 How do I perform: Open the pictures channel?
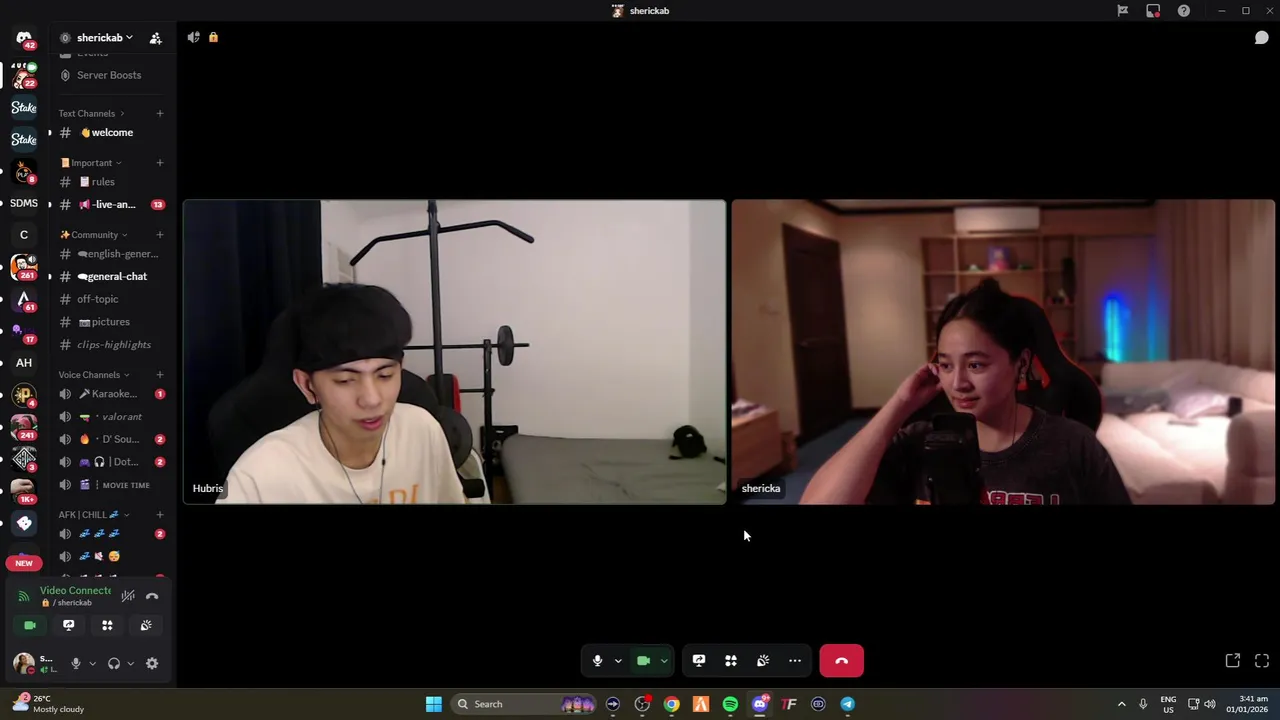click(x=110, y=322)
